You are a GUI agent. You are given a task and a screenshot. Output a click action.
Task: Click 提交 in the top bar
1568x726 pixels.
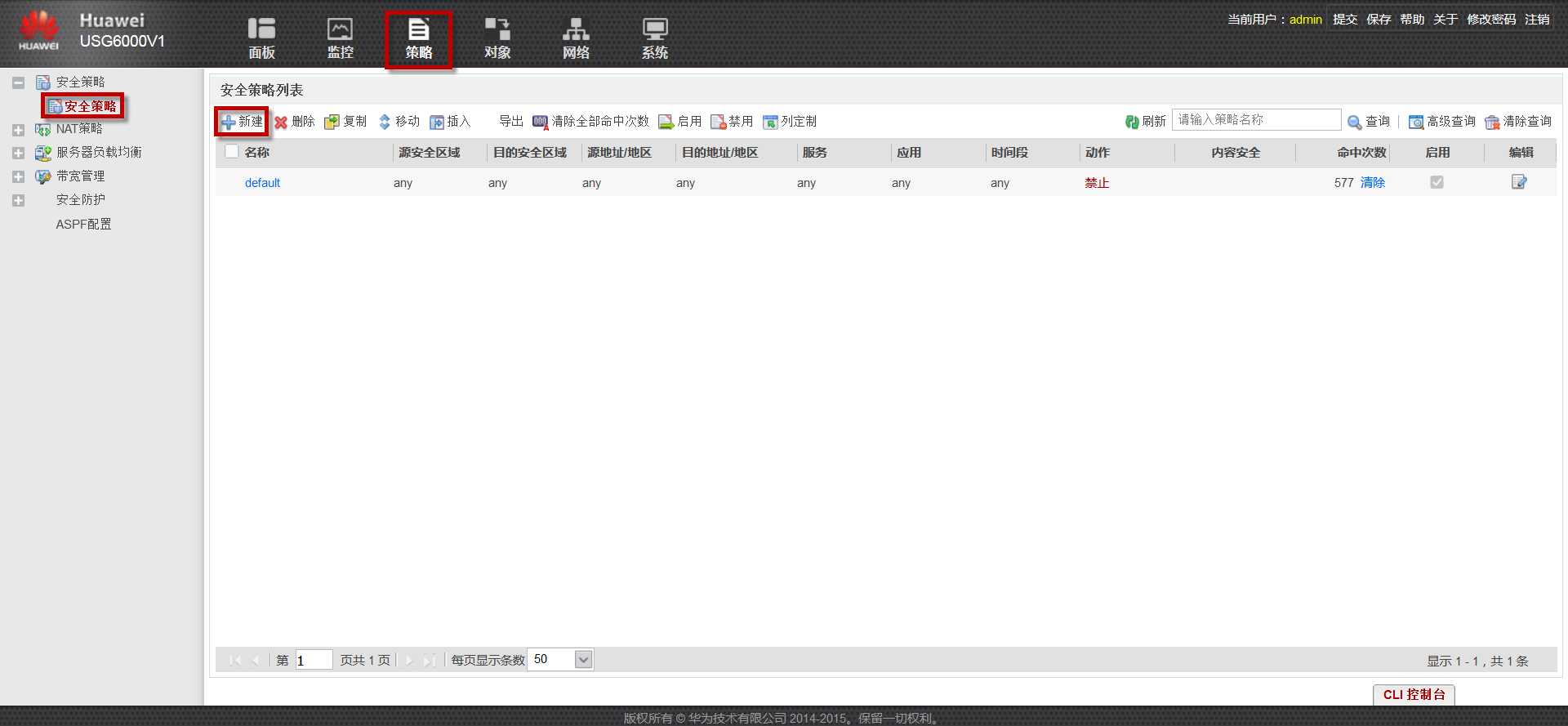coord(1345,20)
